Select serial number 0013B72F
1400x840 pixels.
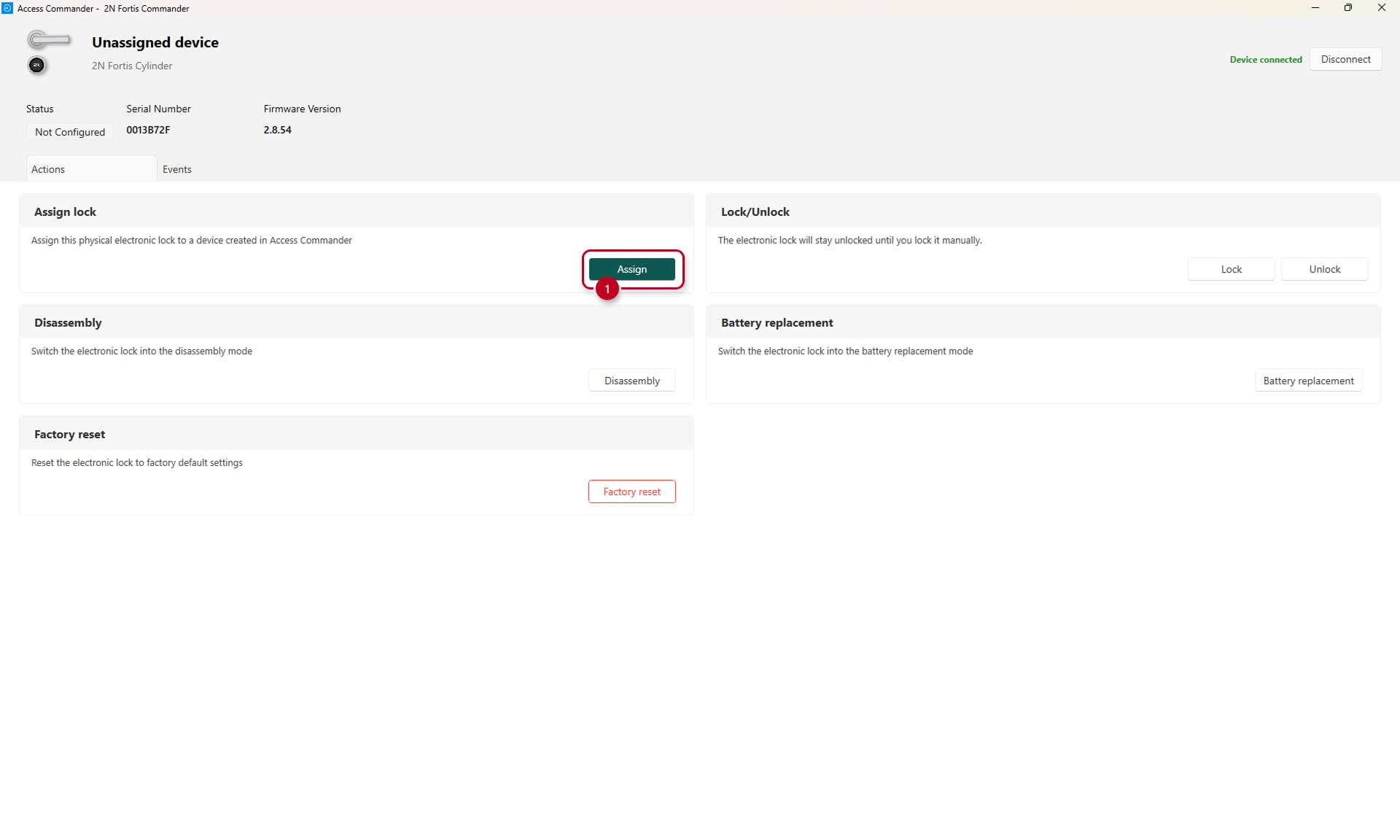pos(148,130)
